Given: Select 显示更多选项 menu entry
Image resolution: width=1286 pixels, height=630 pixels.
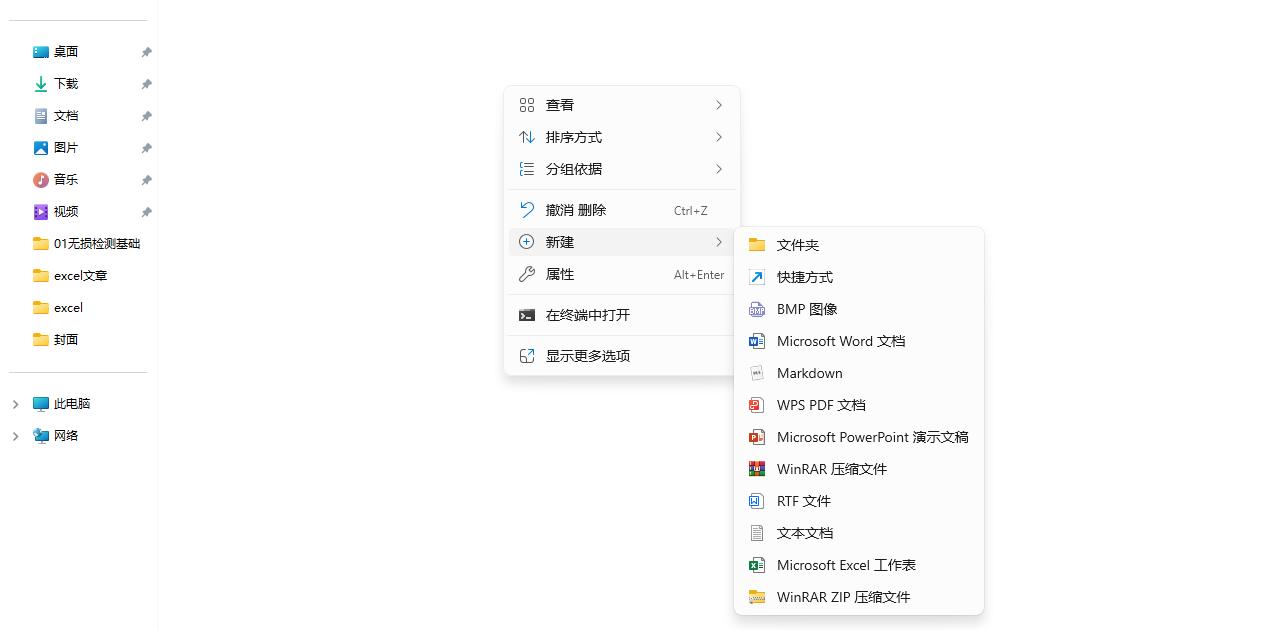Looking at the screenshot, I should [x=622, y=356].
